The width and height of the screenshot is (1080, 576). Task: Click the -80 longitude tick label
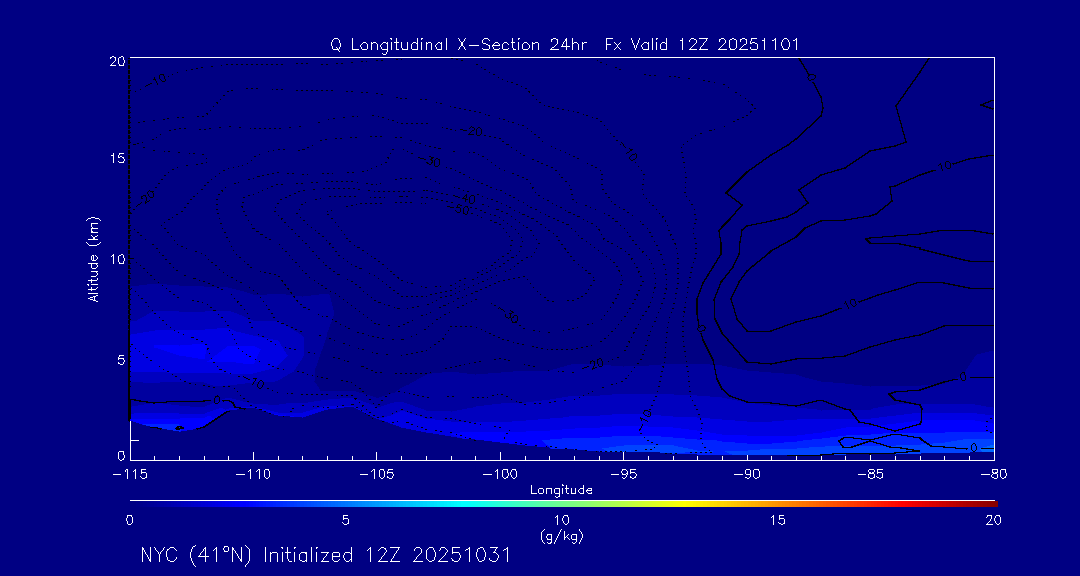tap(994, 475)
